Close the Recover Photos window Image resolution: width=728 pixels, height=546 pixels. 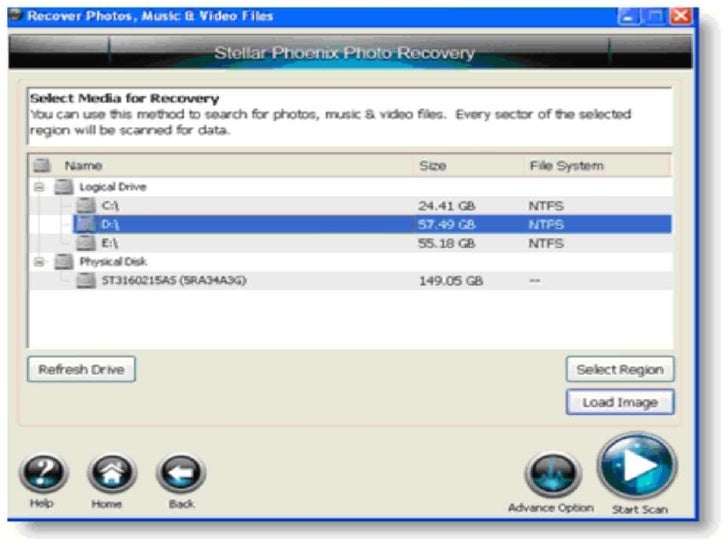(x=681, y=16)
